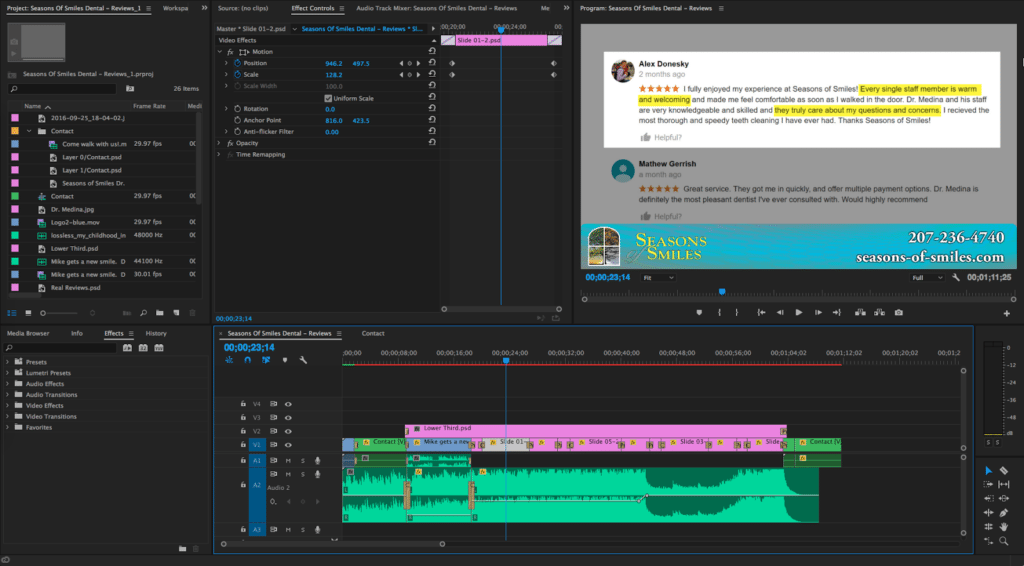The height and width of the screenshot is (566, 1024).
Task: Click the Position X value 946.2
Action: click(334, 63)
